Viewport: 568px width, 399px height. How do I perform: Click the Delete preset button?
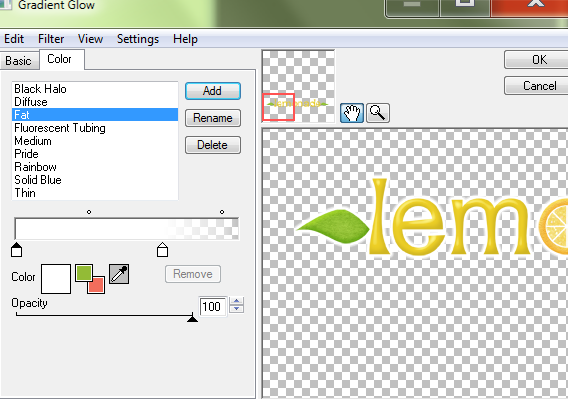213,145
